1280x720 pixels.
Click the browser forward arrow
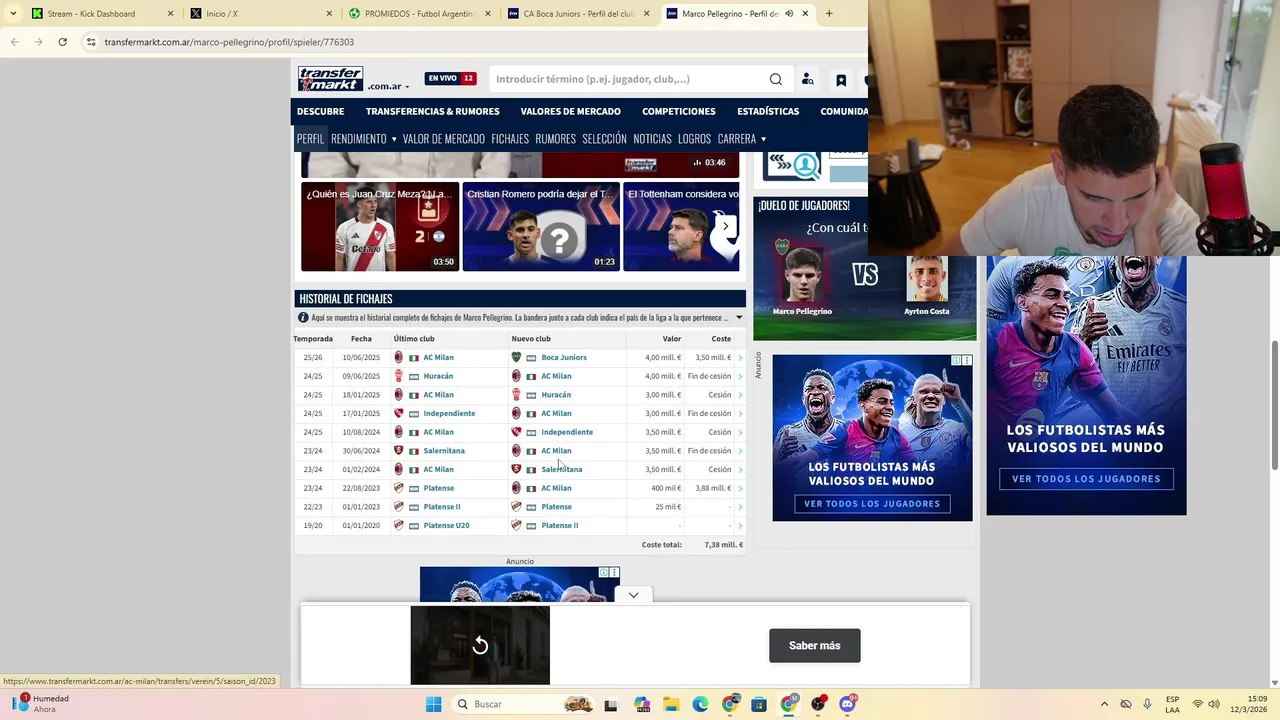click(38, 42)
